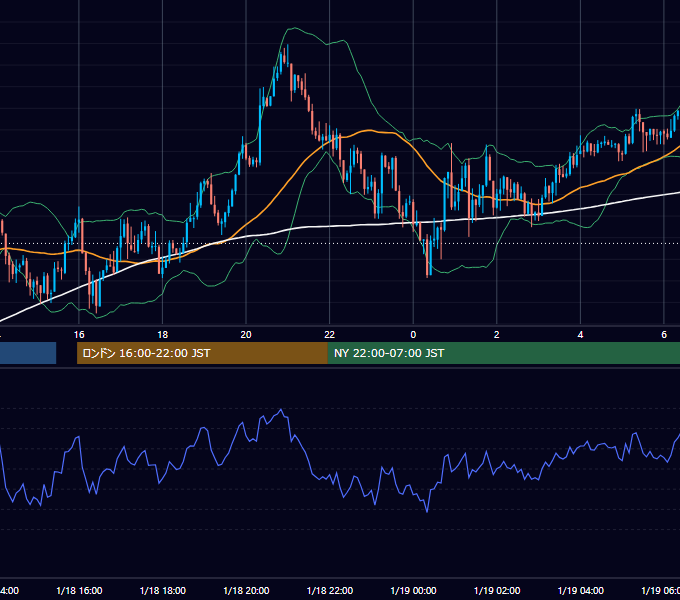Screen dimensions: 680x600
Task: Click the 22 hour label on chart axis
Action: click(x=330, y=335)
